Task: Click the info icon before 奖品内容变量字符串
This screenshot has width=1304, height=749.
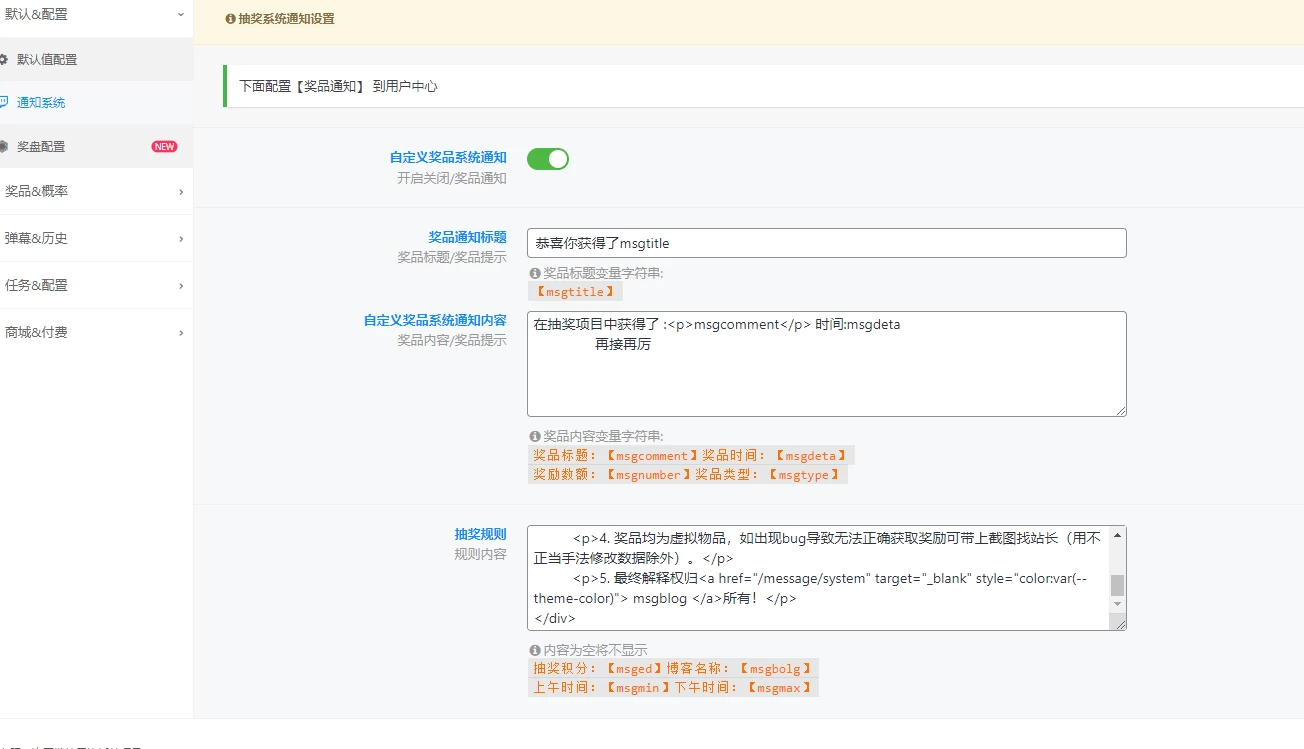Action: pyautogui.click(x=533, y=436)
